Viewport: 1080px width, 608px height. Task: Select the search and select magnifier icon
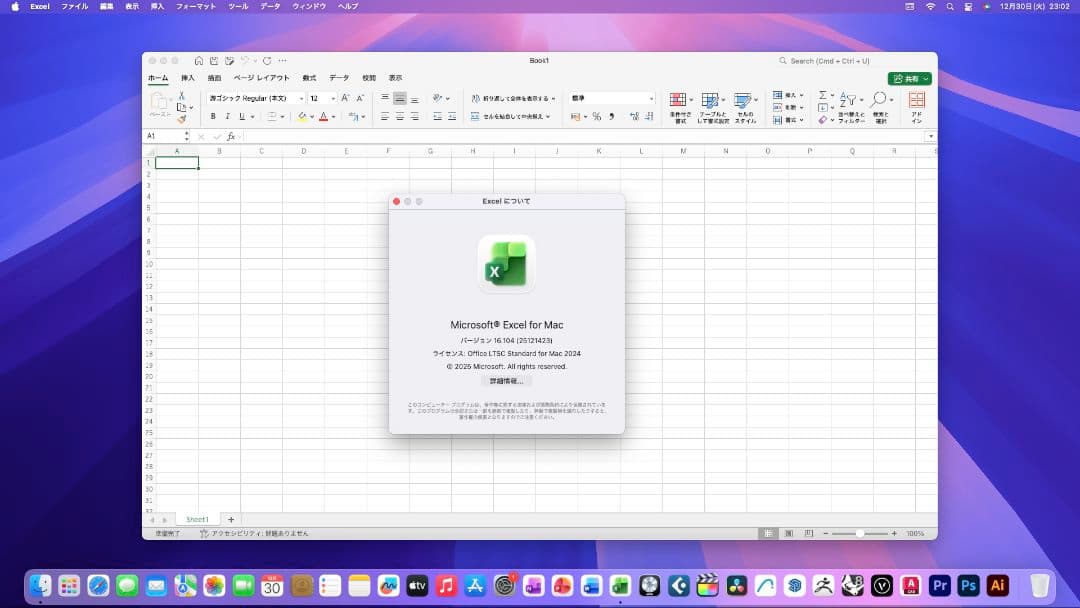point(877,97)
